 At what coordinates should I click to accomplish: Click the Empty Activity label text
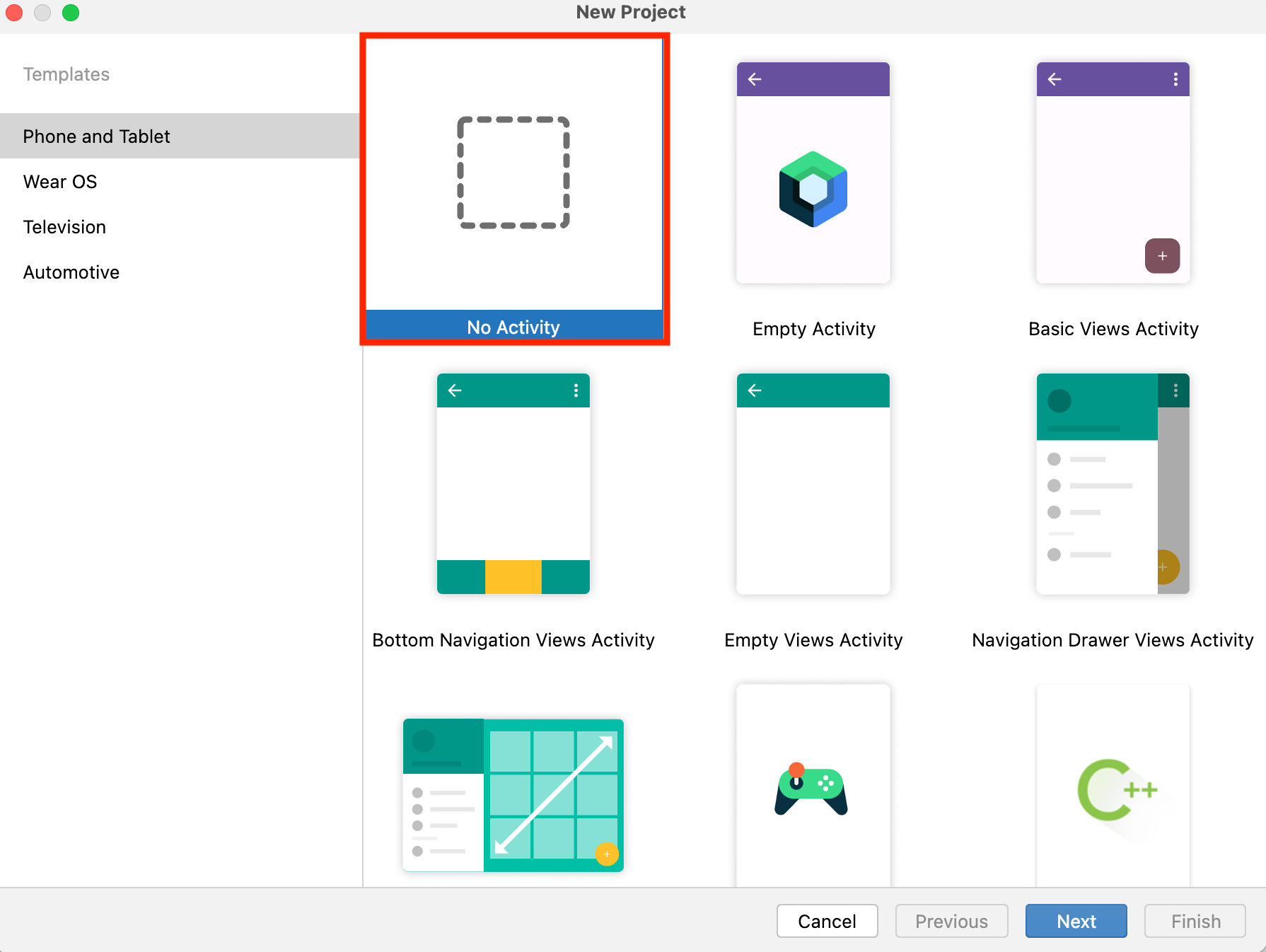pyautogui.click(x=813, y=329)
